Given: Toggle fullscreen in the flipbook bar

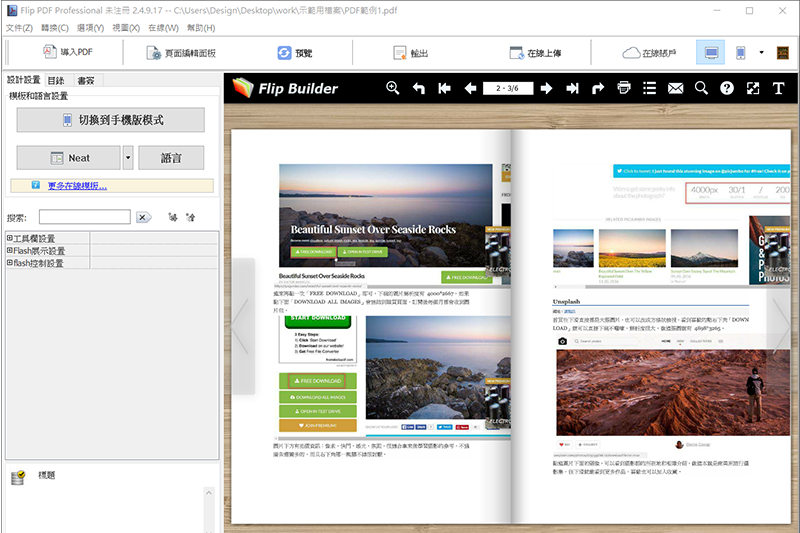Looking at the screenshot, I should click(x=753, y=88).
